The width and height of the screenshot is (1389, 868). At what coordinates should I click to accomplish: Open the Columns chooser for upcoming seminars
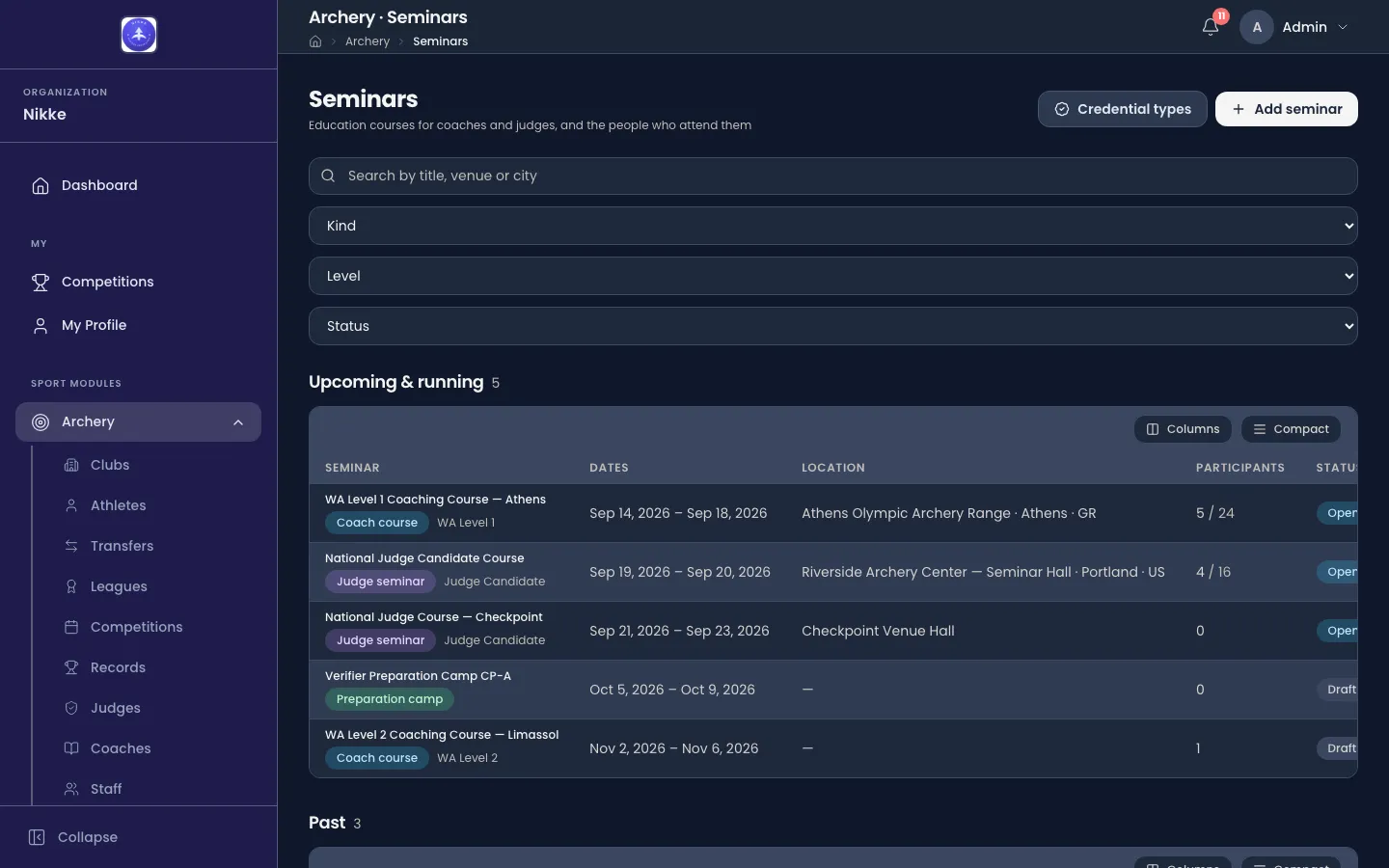(x=1183, y=429)
